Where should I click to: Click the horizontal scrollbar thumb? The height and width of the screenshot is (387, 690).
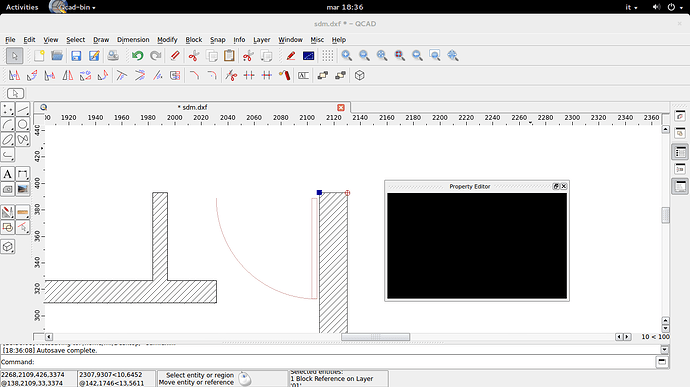pos(376,337)
